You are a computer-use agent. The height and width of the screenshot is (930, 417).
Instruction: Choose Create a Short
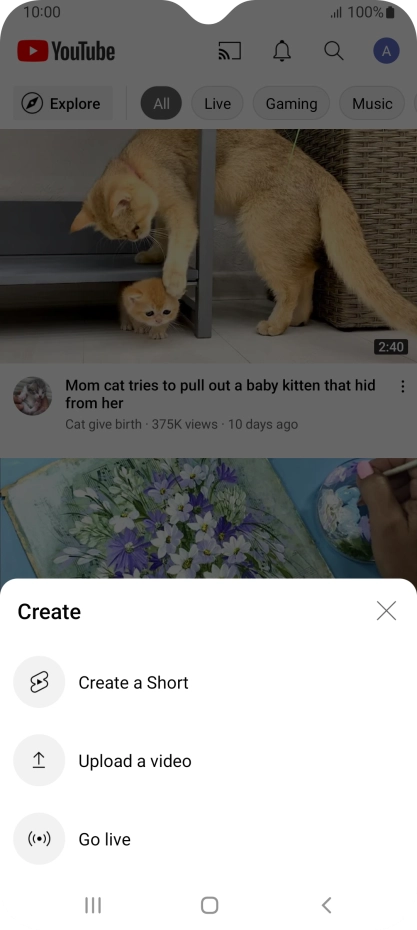tap(133, 683)
